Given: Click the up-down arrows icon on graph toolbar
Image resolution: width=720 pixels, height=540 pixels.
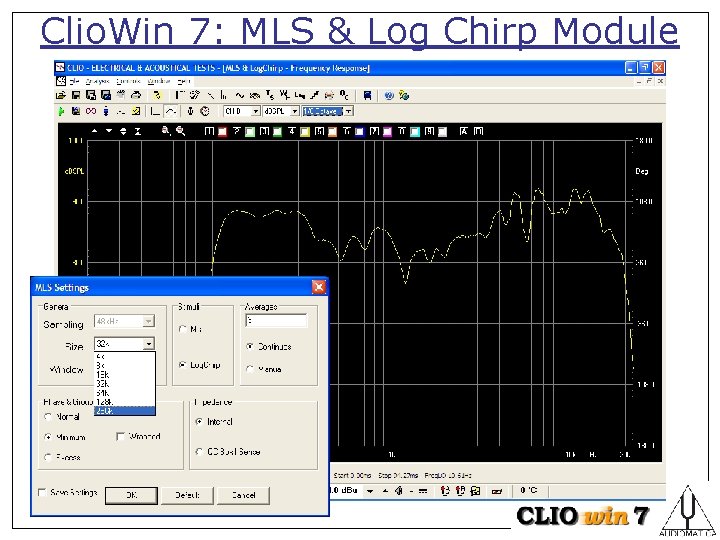Looking at the screenshot, I should (x=123, y=131).
